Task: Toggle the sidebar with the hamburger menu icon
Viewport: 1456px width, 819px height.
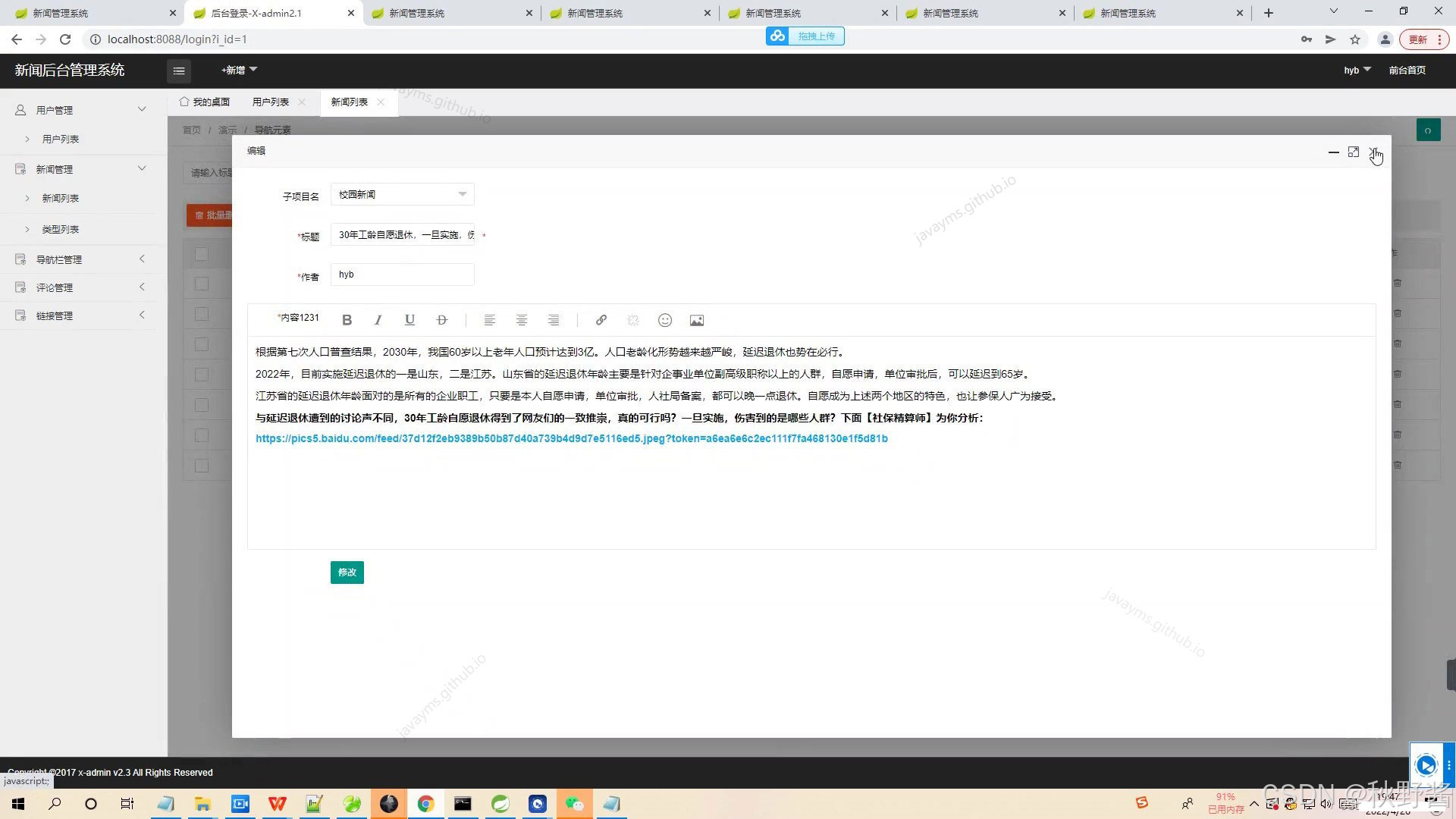Action: pos(179,71)
